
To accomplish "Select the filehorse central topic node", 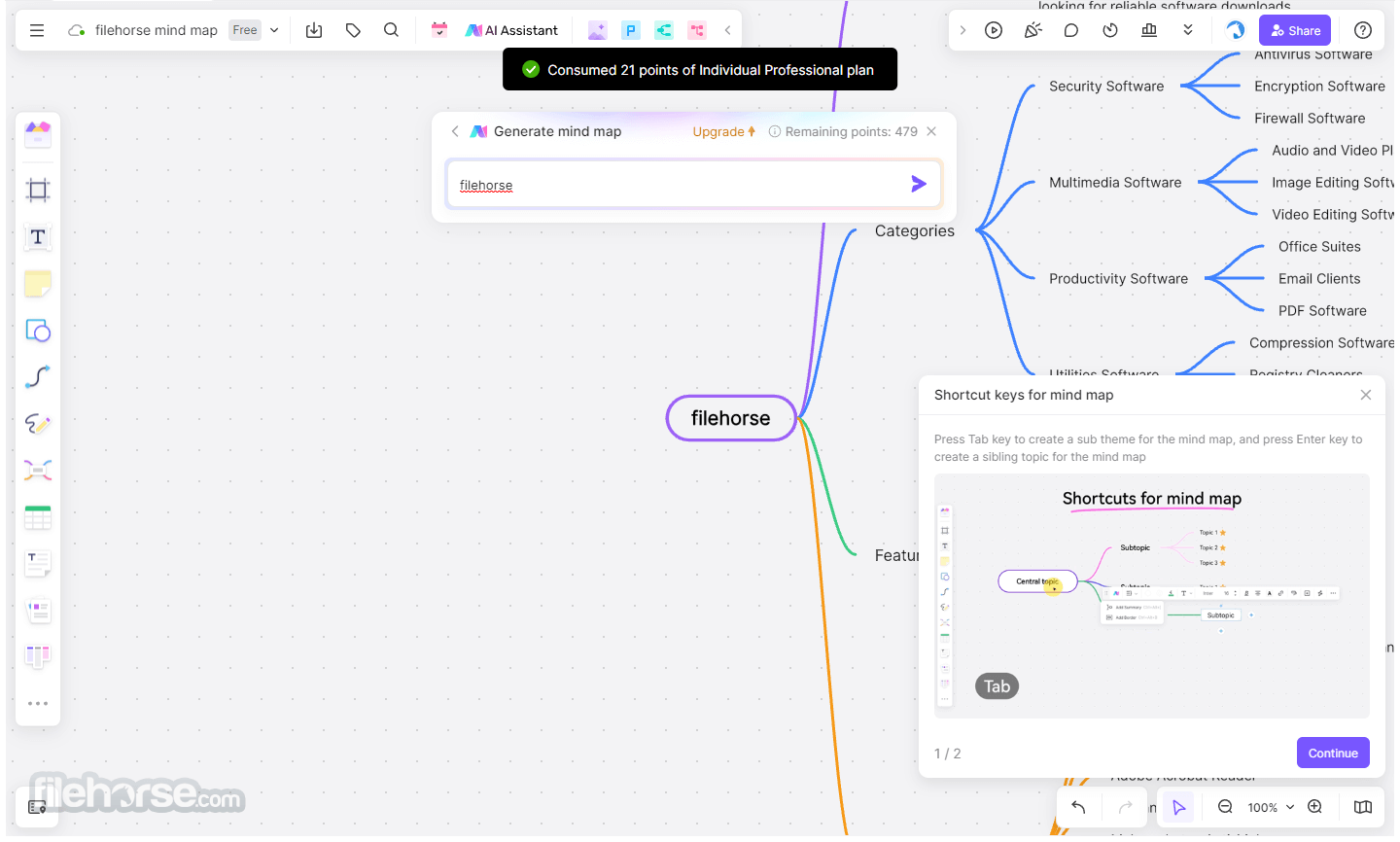I will (x=731, y=418).
